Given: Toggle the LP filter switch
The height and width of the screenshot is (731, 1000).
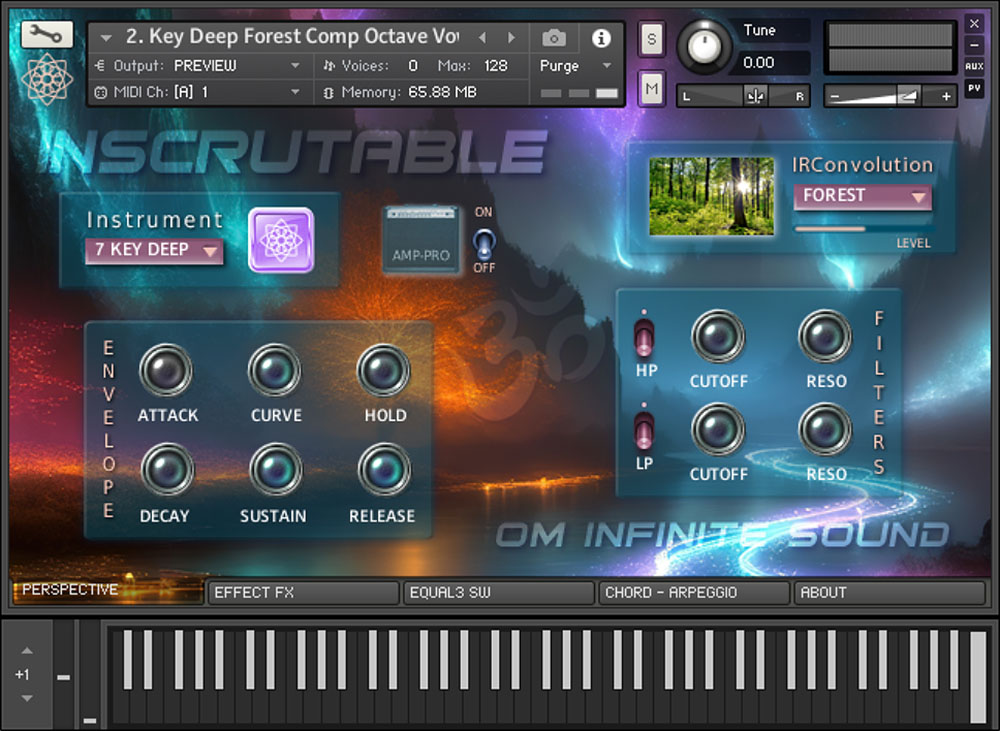Looking at the screenshot, I should tap(644, 430).
